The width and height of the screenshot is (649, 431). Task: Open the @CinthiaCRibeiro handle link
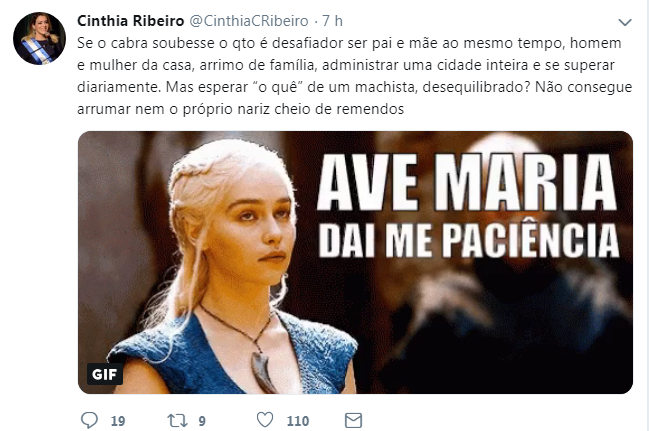(x=249, y=21)
